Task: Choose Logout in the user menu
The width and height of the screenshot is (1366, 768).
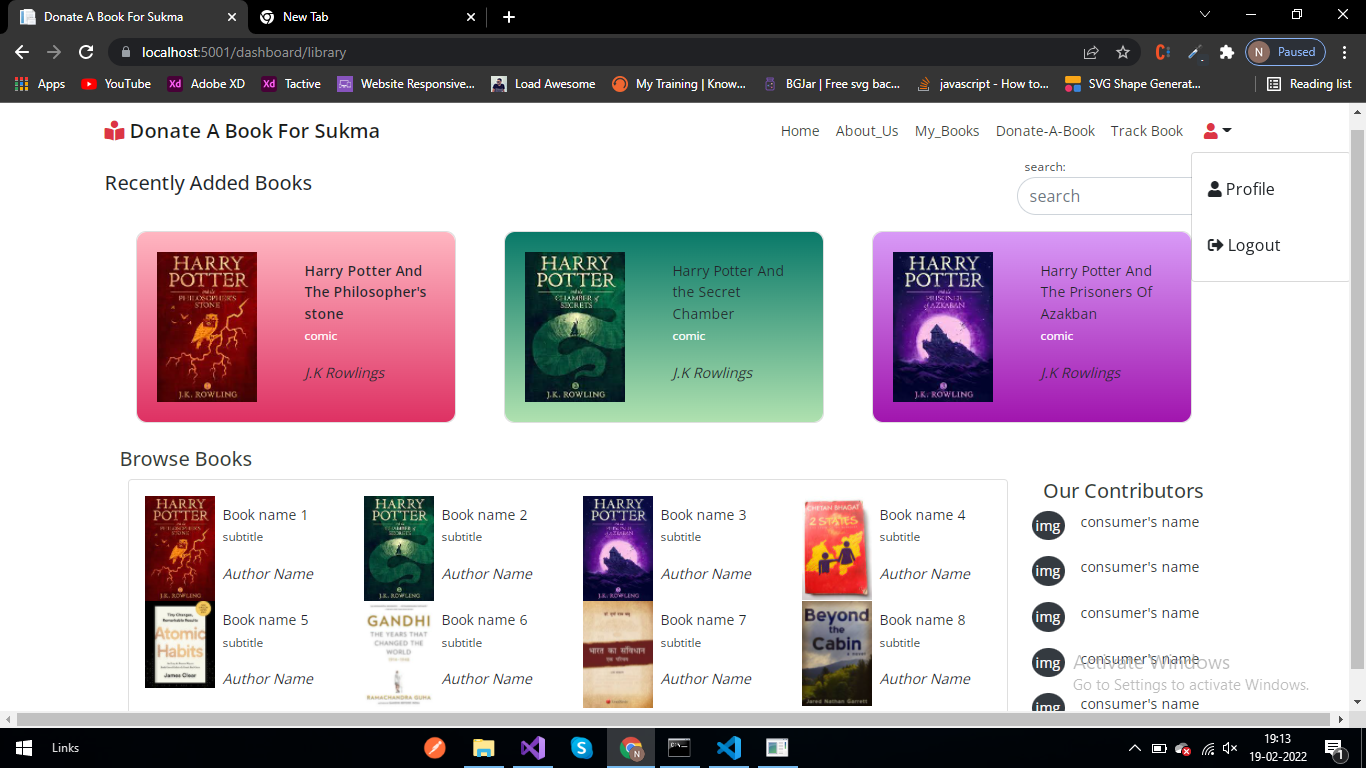Action: pyautogui.click(x=1244, y=245)
